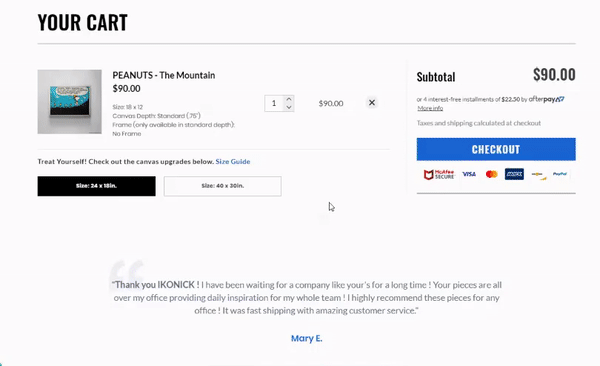Image resolution: width=600 pixels, height=366 pixels.
Task: Select the Size: 40 x 30in. upgrade
Action: click(223, 186)
